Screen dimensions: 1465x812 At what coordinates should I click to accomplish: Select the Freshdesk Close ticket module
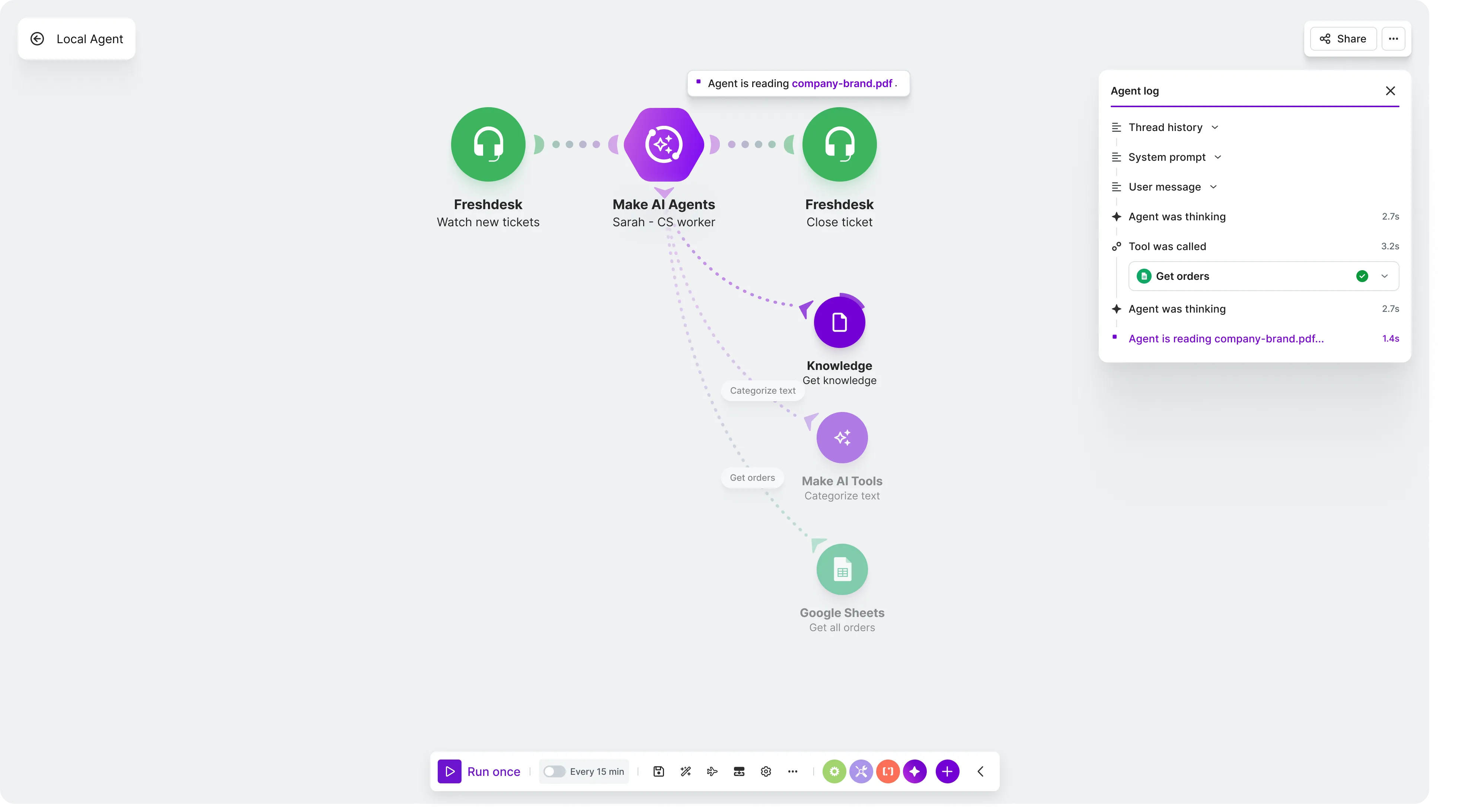tap(839, 144)
